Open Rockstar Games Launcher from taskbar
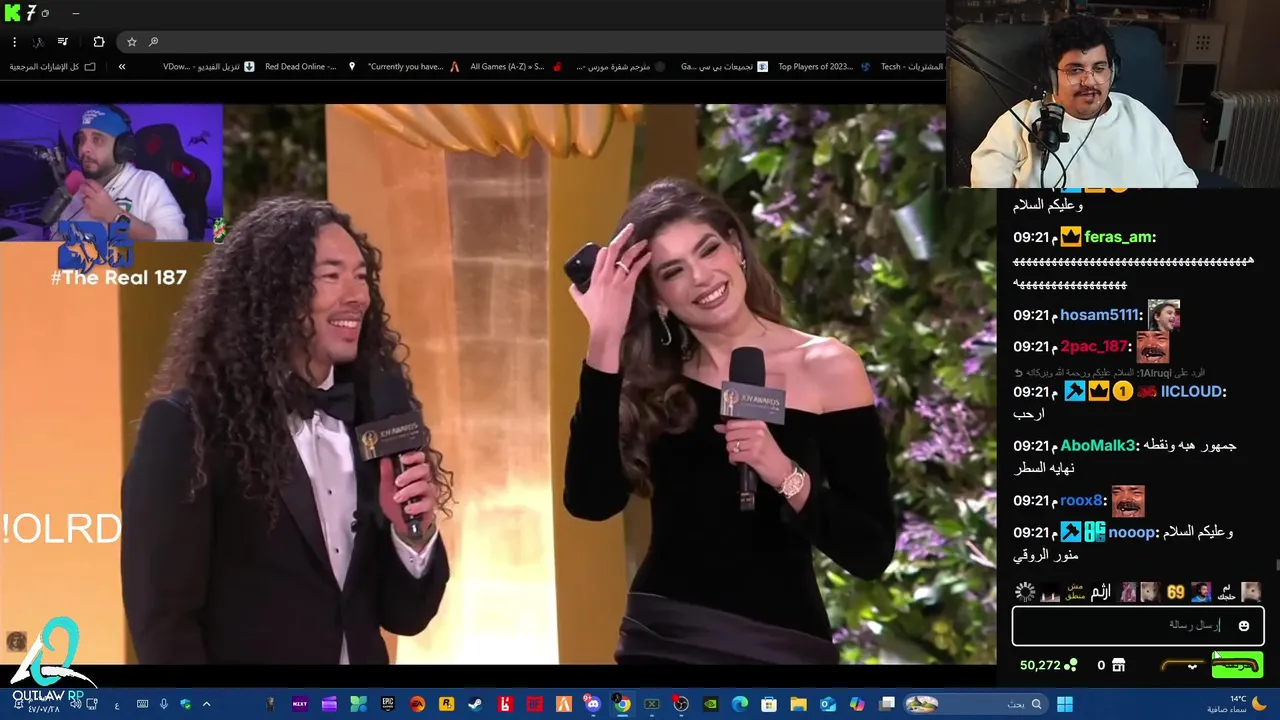1280x720 pixels. [x=446, y=704]
